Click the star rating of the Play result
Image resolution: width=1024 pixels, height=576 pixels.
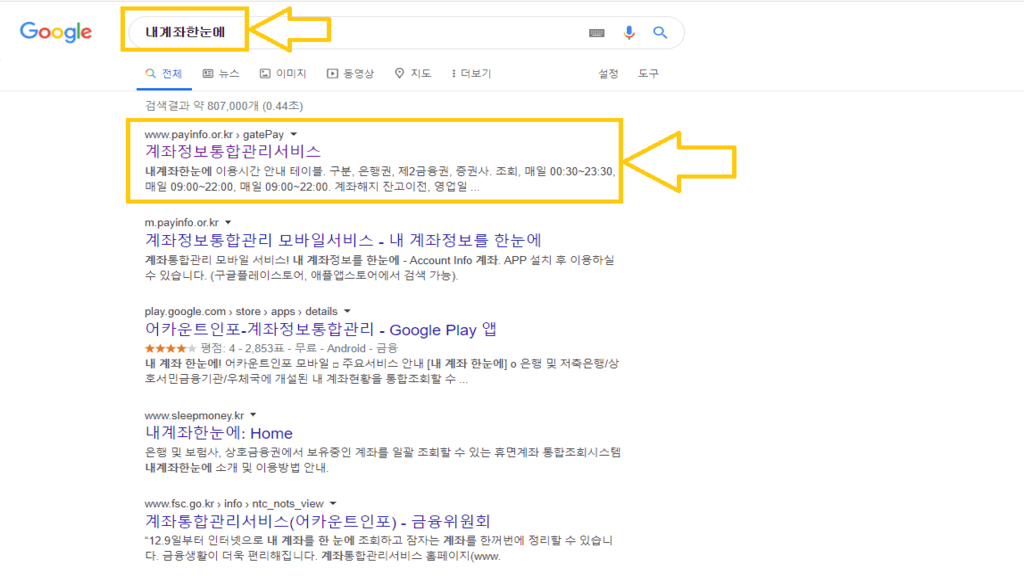click(x=170, y=349)
